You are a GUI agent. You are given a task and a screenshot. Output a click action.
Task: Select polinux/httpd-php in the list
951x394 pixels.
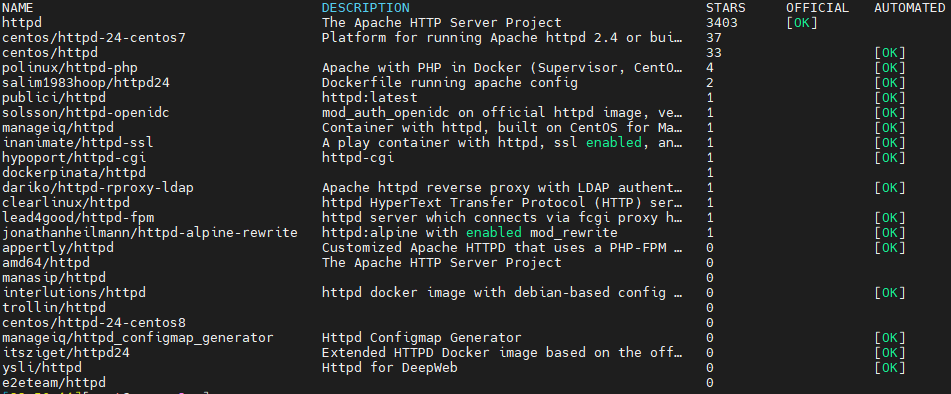[70, 68]
